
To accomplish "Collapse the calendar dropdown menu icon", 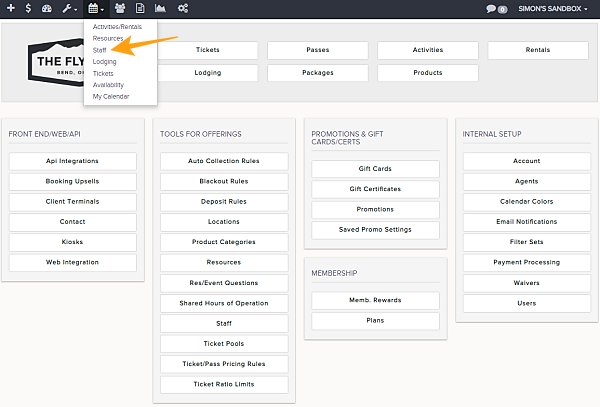I will pyautogui.click(x=96, y=8).
